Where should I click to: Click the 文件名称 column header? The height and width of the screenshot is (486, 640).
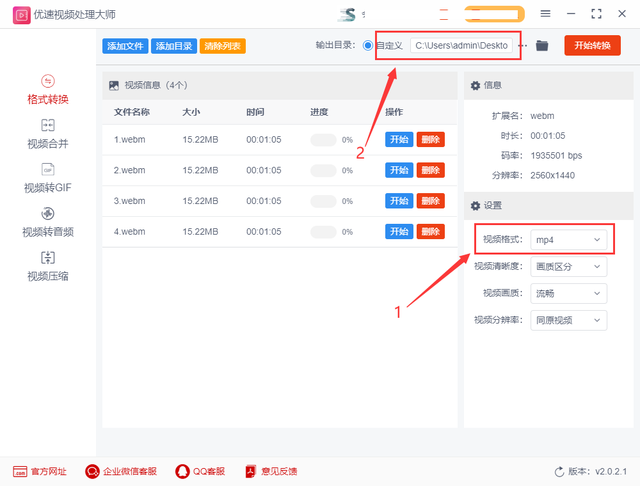[x=131, y=112]
